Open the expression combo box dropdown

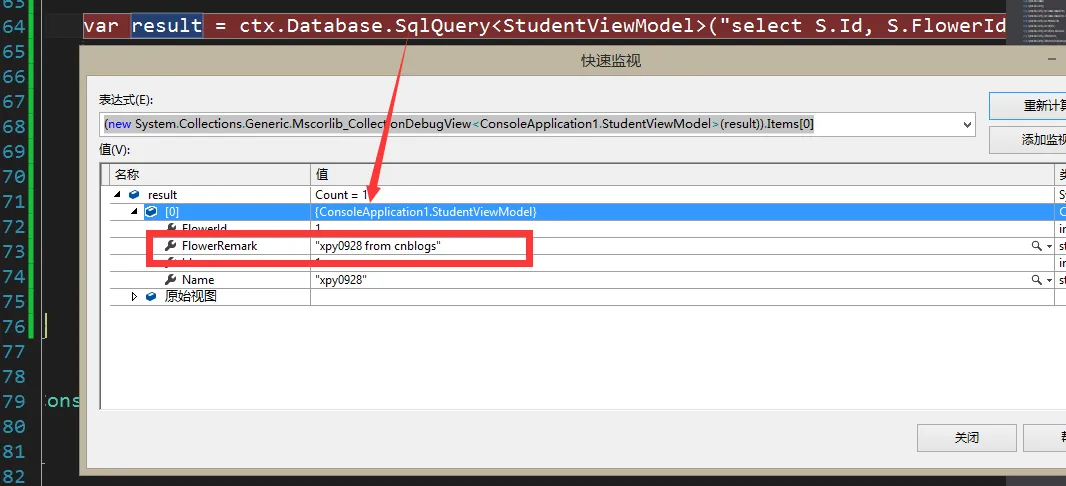click(966, 124)
